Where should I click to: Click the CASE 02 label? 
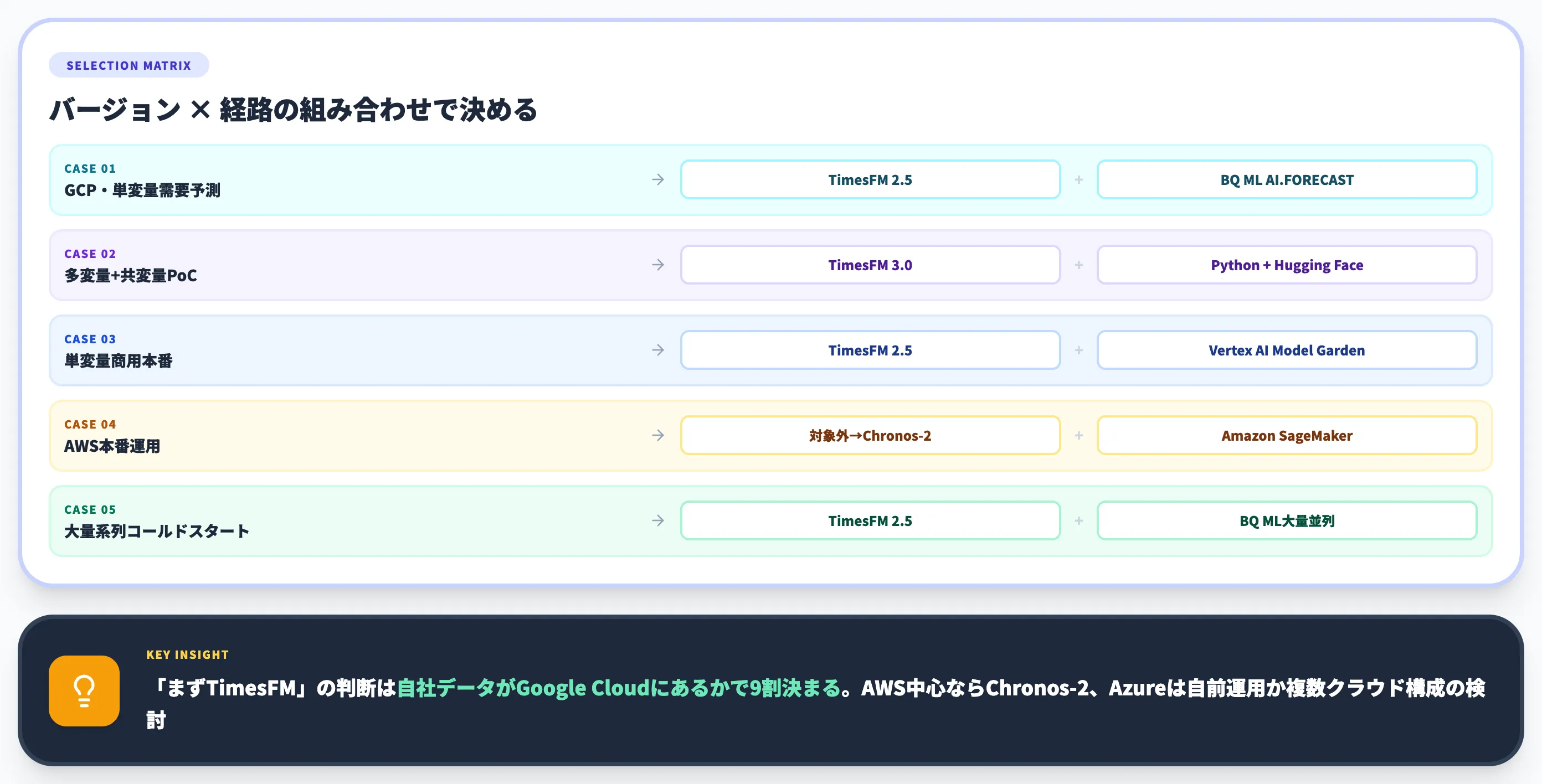[x=90, y=254]
